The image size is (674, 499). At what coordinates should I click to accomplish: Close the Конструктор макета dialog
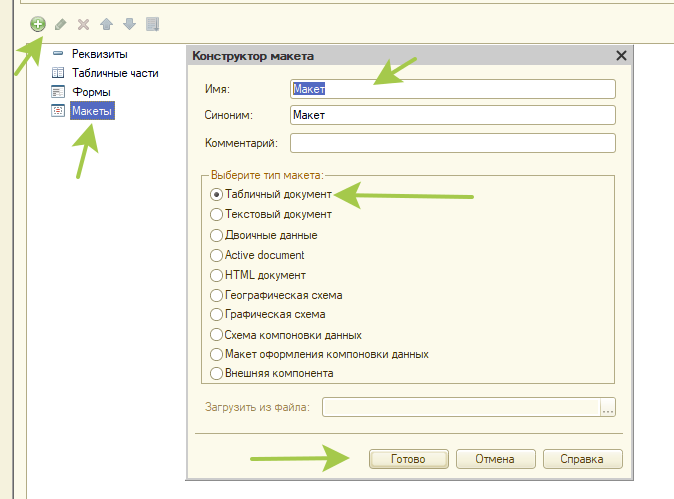[621, 57]
